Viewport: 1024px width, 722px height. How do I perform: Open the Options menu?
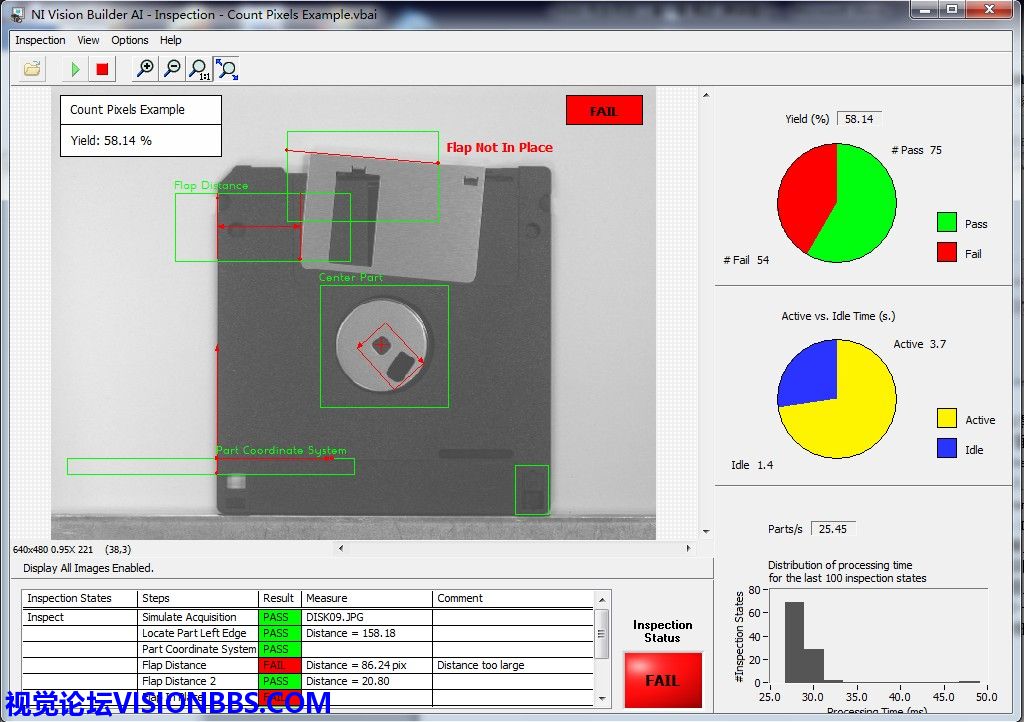129,40
